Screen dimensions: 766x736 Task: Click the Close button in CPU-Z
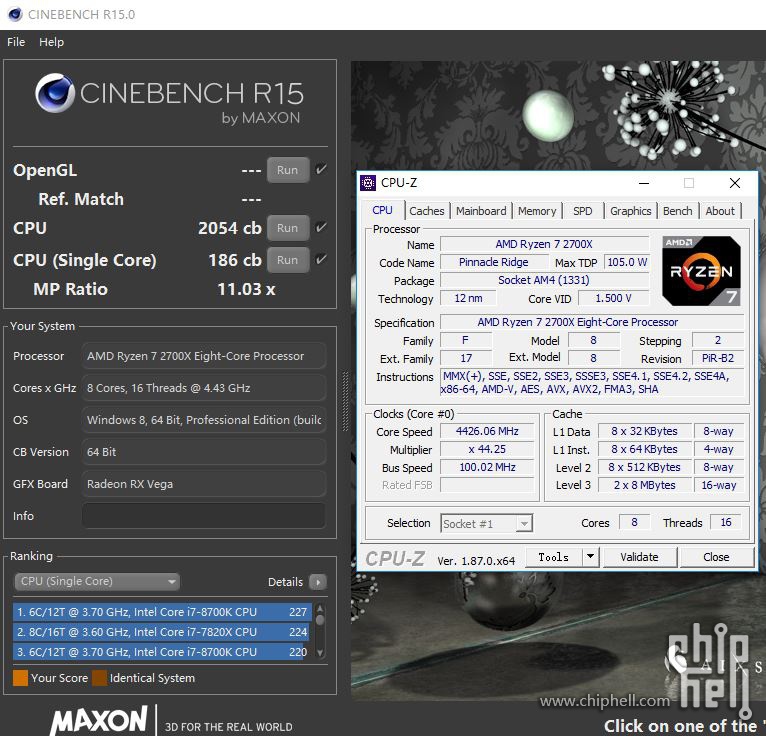tap(716, 557)
